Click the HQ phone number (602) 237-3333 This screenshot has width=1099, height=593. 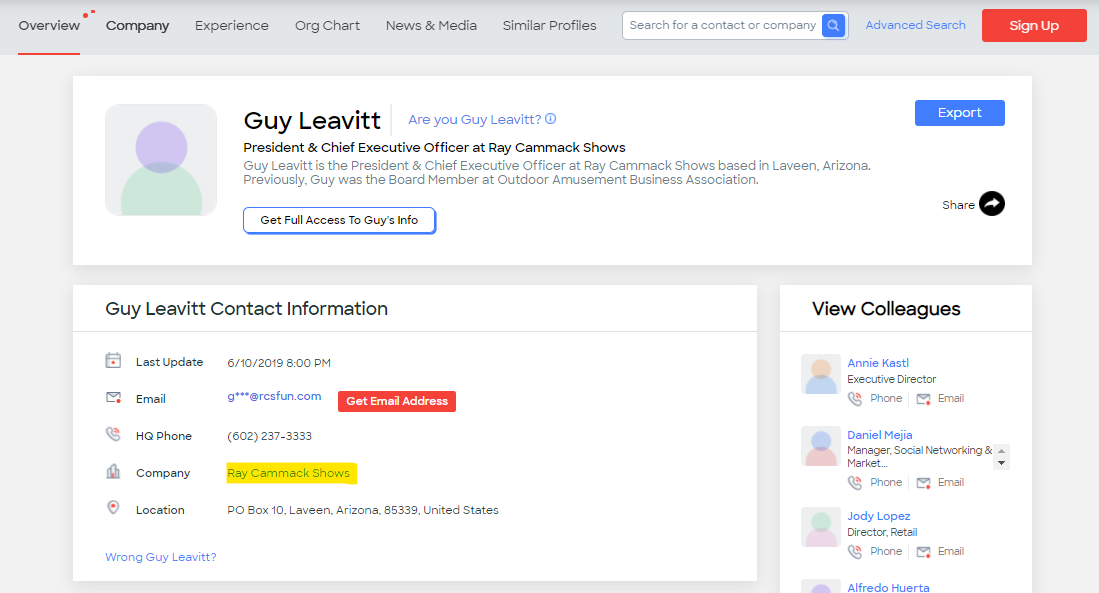(x=269, y=436)
